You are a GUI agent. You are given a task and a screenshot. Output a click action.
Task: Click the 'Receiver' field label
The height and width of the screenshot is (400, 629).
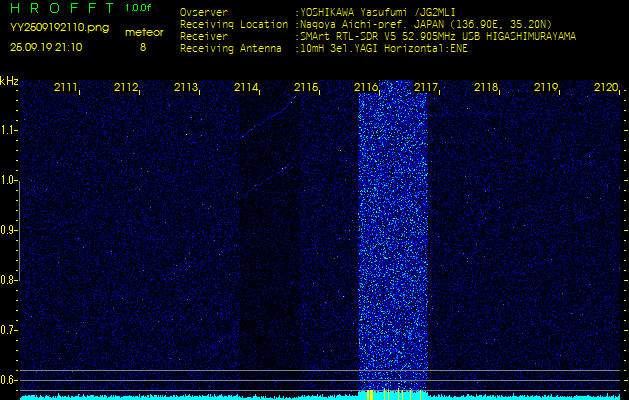204,37
